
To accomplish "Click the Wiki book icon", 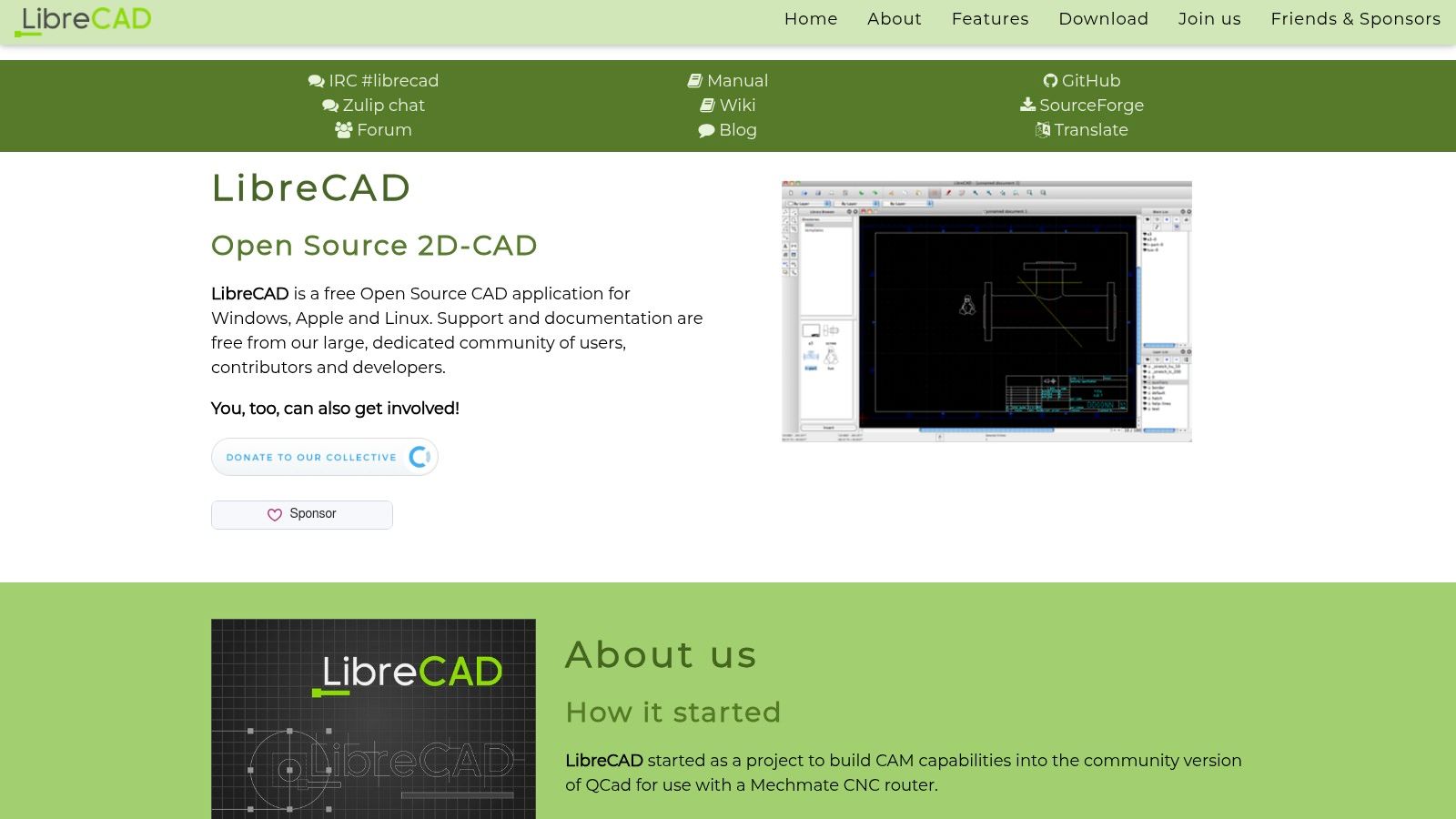I will pos(707,106).
